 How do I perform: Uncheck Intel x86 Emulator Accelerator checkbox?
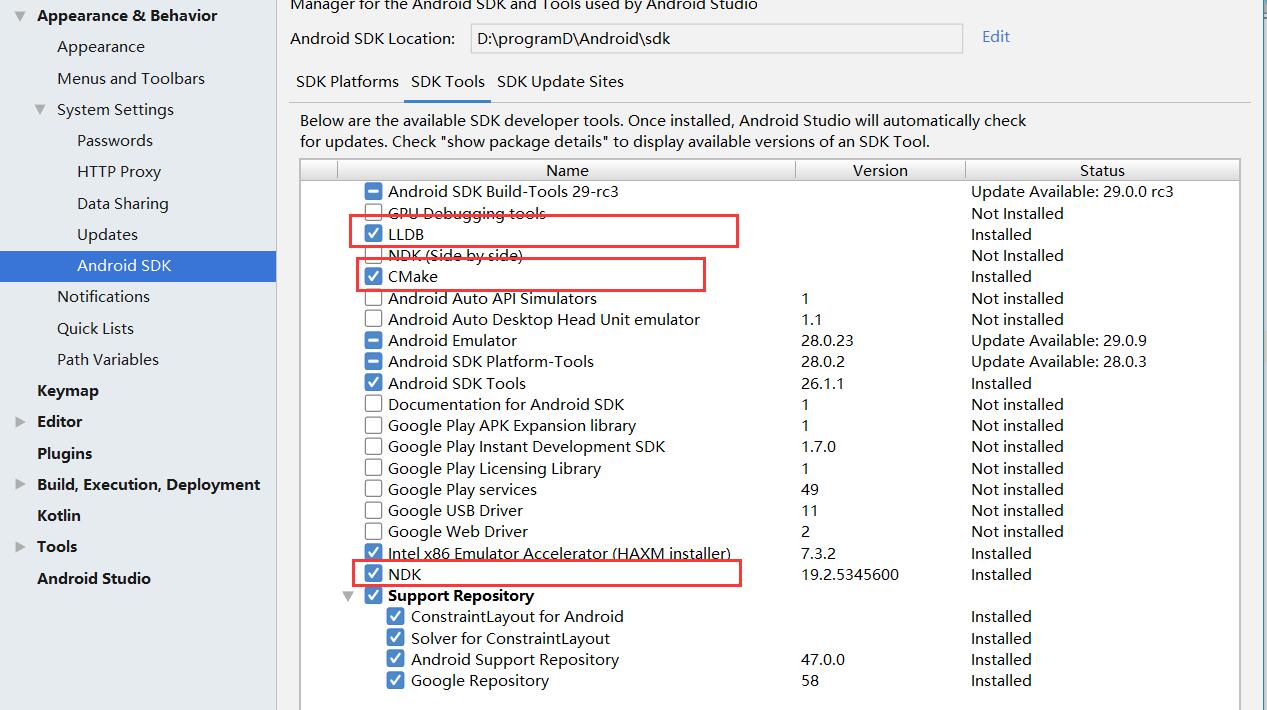point(373,553)
